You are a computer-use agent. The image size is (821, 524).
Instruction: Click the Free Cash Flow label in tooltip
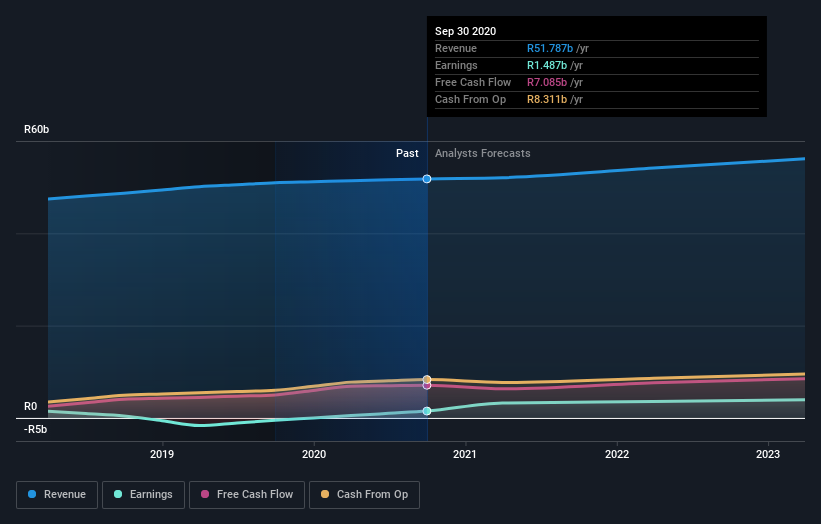point(473,82)
